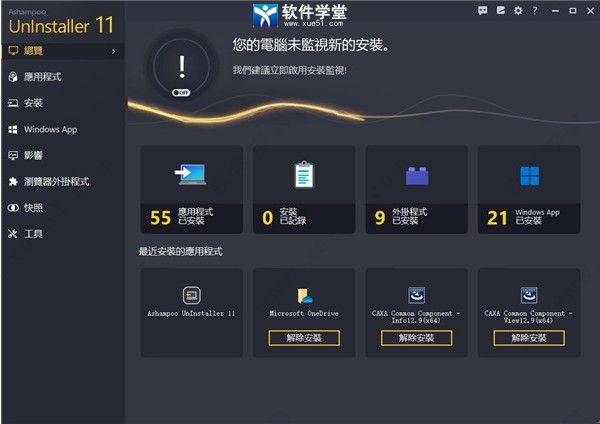Image resolution: width=600 pixels, height=424 pixels.
Task: Toggle the installation monitoring OFF switch
Action: coord(181,93)
